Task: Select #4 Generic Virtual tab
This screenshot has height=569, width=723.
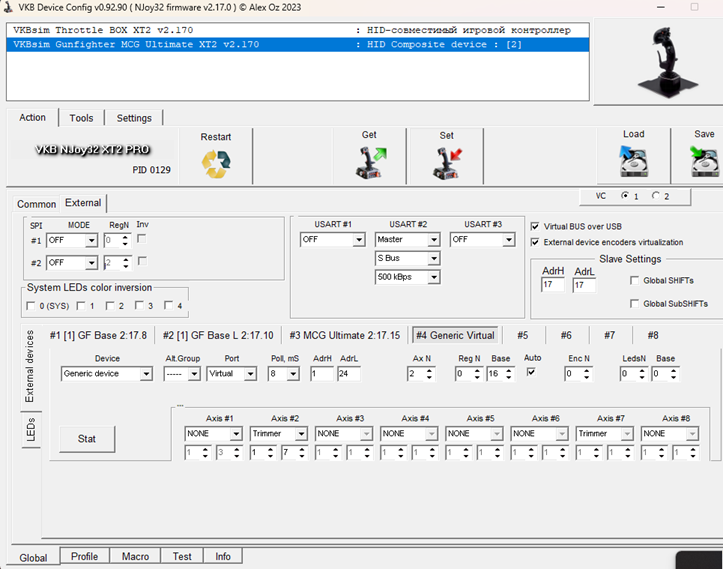Action: pyautogui.click(x=455, y=335)
